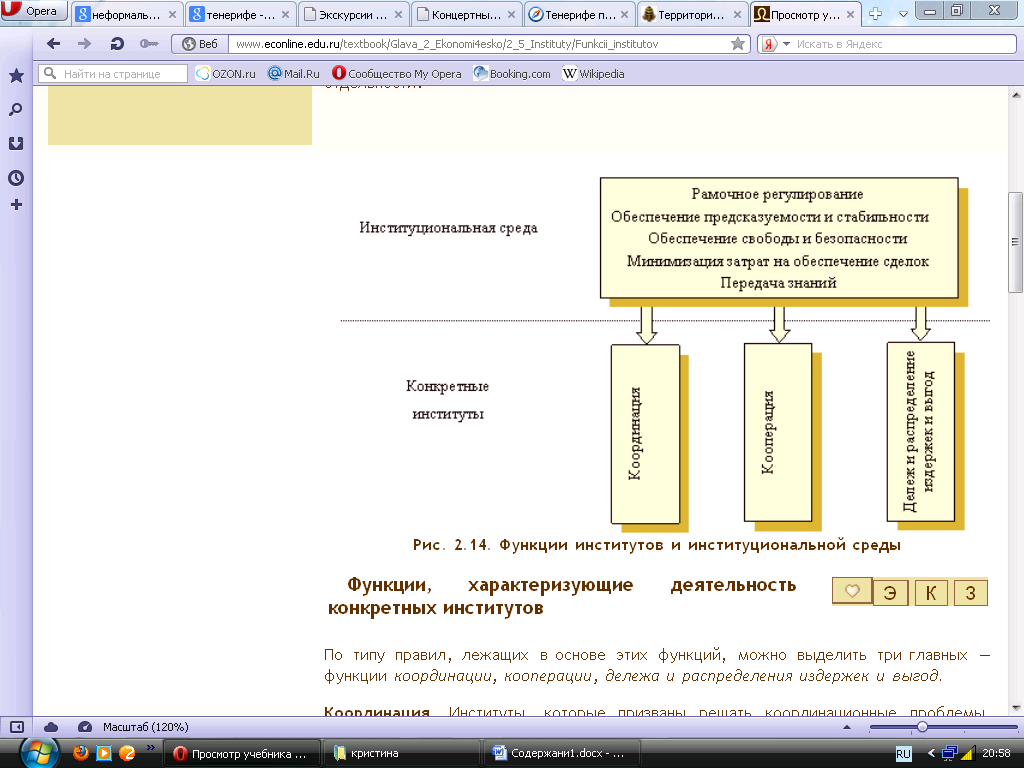
Task: Open the 'кристина' folder taskbar button
Action: [402, 754]
